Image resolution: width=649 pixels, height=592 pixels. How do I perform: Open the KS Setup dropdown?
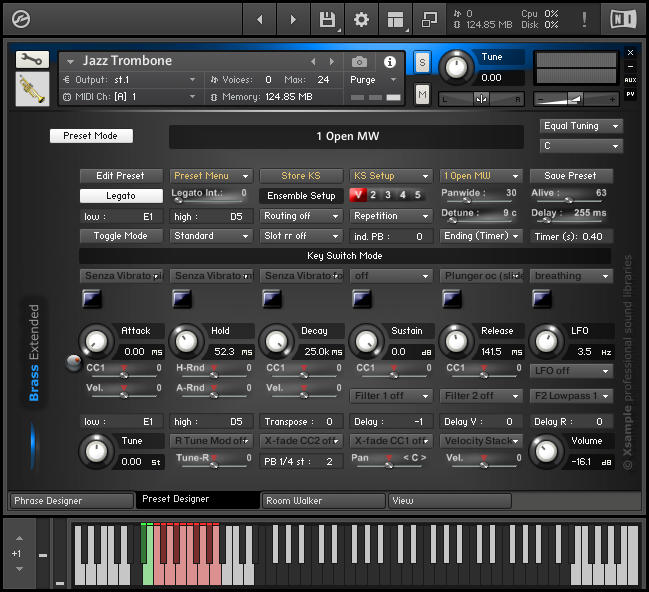(391, 176)
